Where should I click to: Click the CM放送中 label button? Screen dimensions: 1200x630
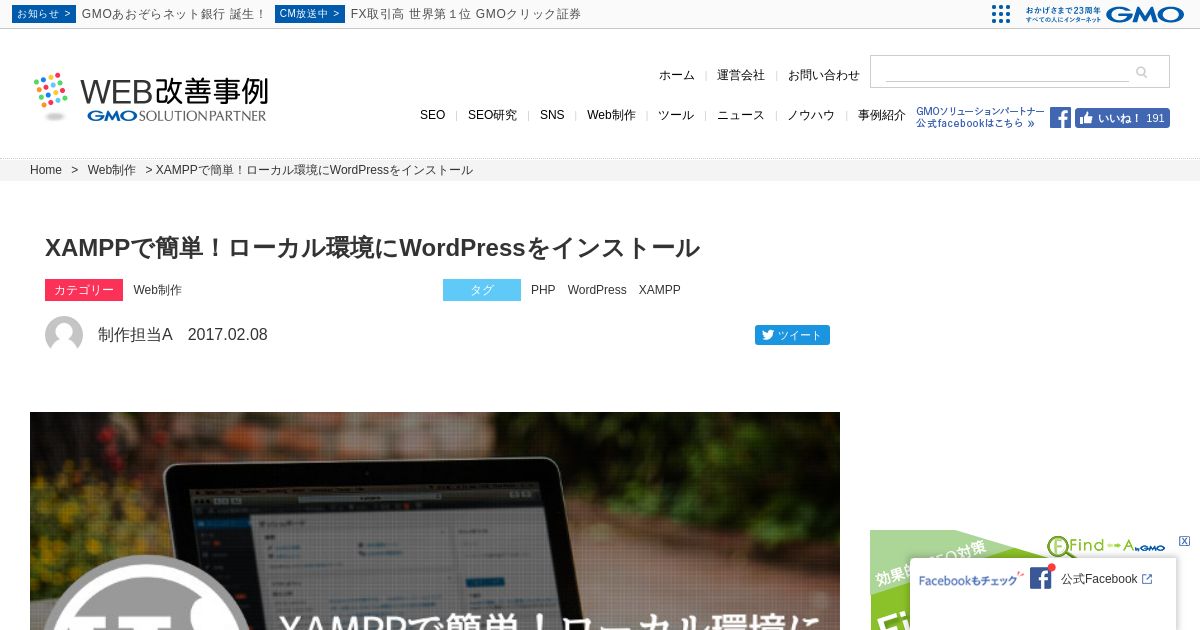coord(310,14)
